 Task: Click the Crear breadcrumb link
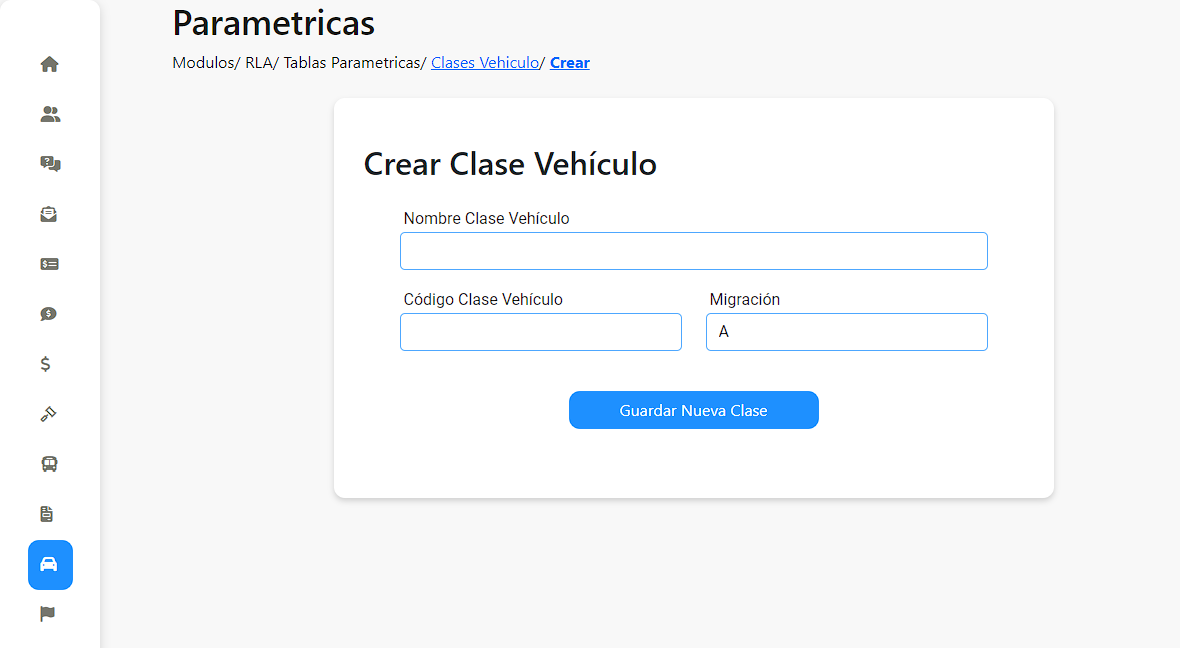point(570,62)
